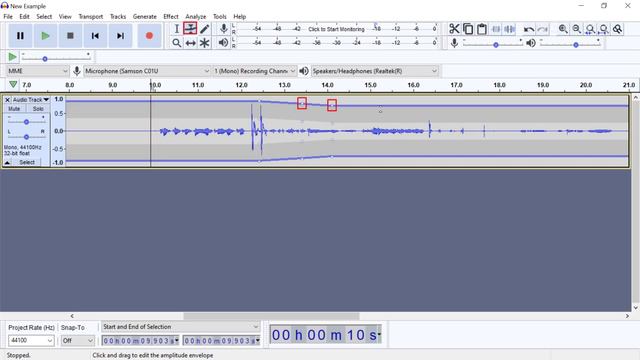
Task: Click the Play-at-Speed green play button
Action: coord(13,57)
